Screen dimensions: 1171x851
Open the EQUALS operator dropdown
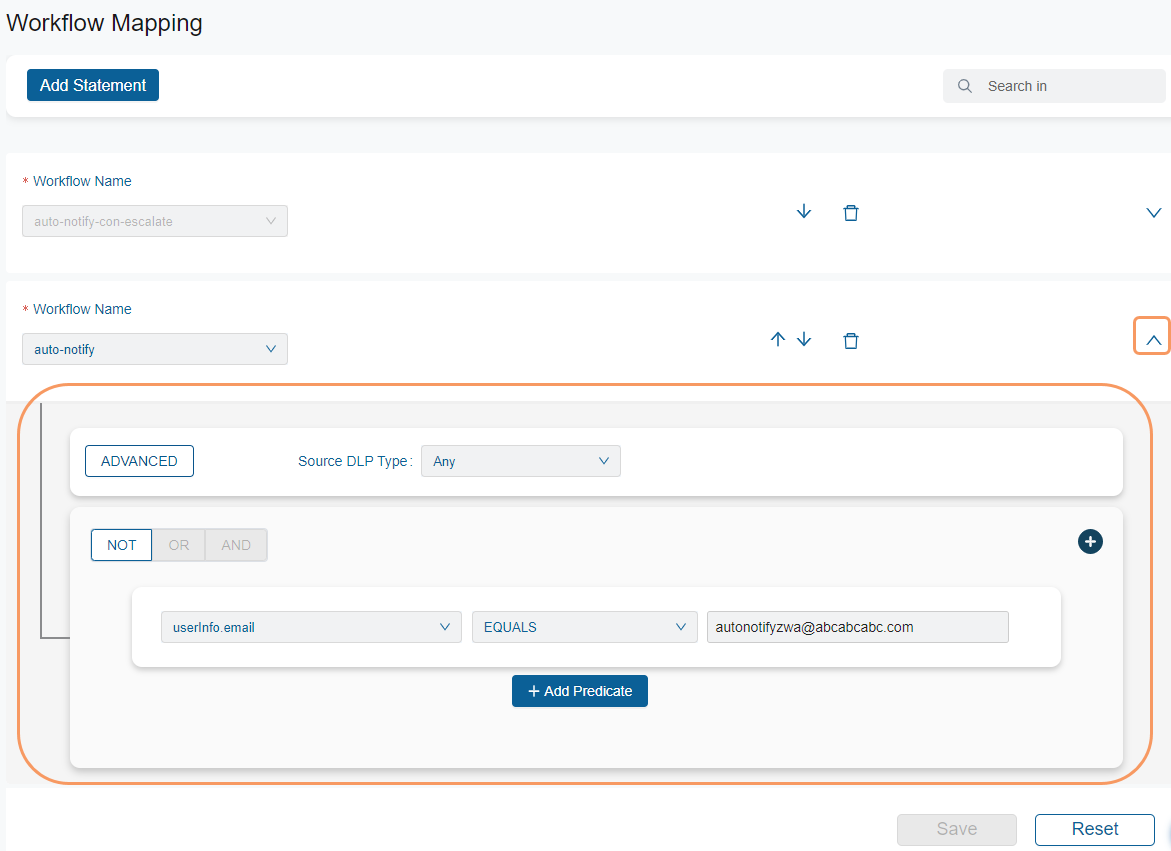click(584, 627)
